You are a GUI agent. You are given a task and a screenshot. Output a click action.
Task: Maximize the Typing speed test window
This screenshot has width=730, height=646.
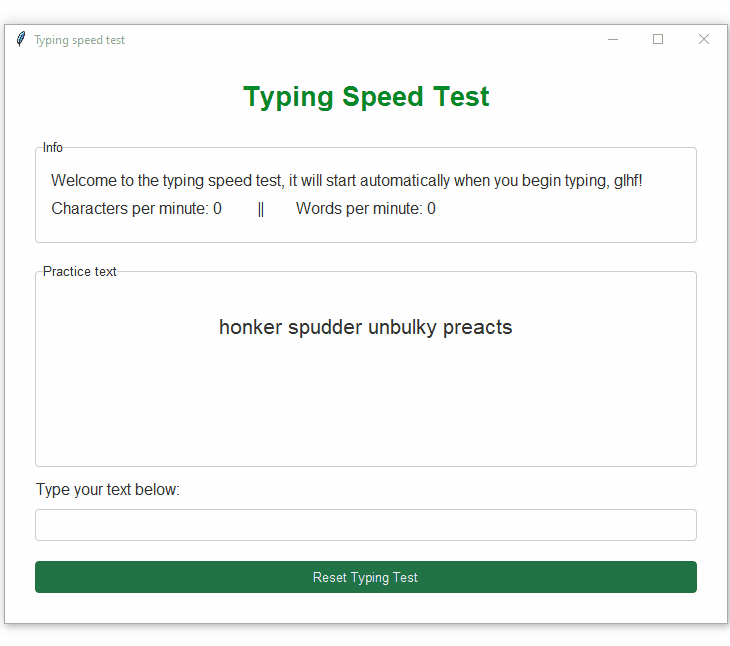(658, 40)
